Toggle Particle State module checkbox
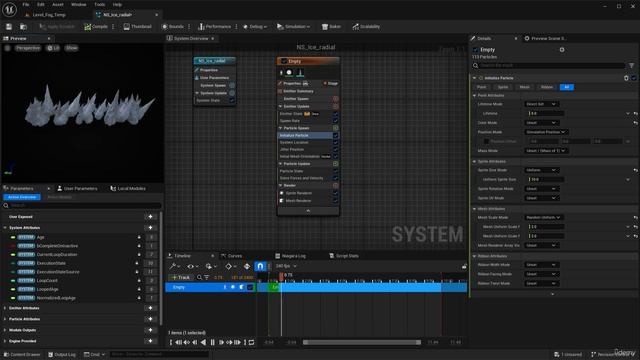 coord(336,171)
